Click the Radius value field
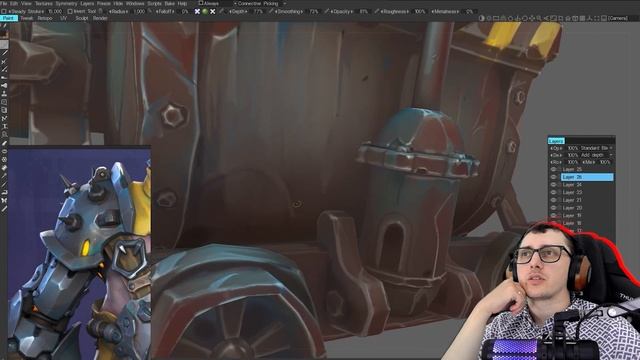 click(139, 11)
